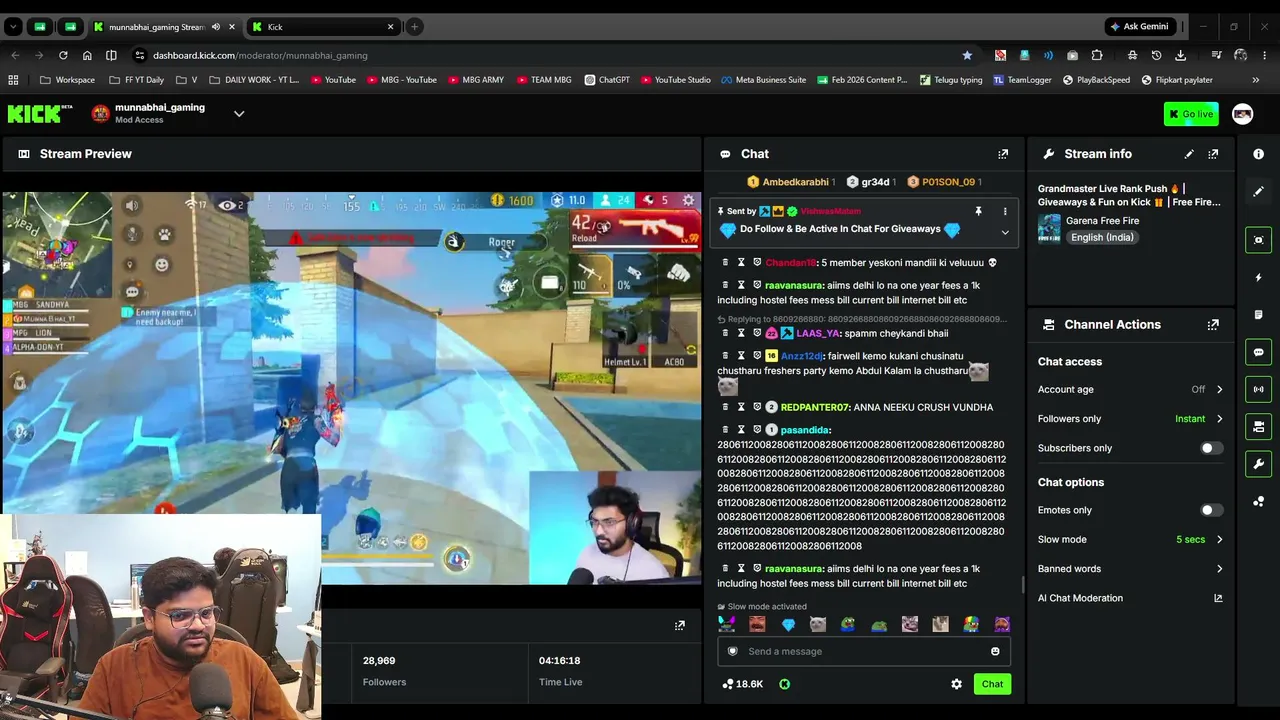Click the Kick logo in the header
Screen dimensions: 1280x720
(x=40, y=114)
